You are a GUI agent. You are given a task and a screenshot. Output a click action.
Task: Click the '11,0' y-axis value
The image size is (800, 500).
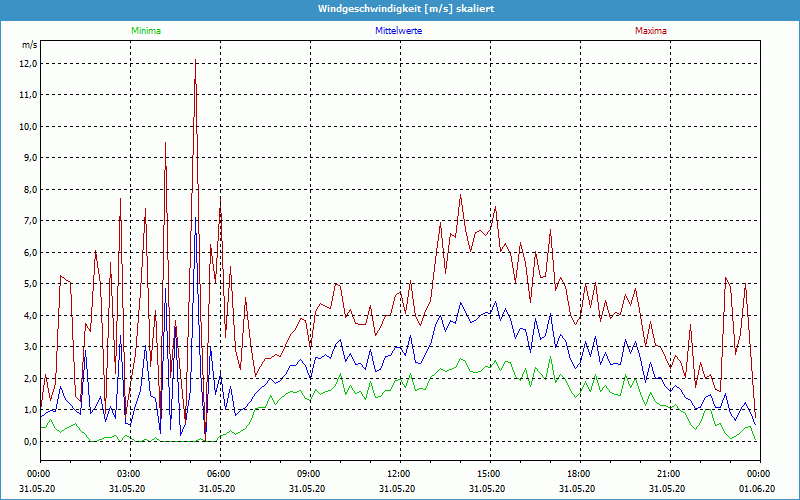coord(28,95)
